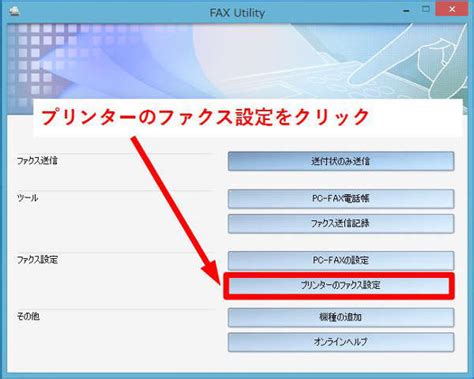Click プリンターのファクス設定 button
The width and height of the screenshot is (474, 379).
coord(339,286)
